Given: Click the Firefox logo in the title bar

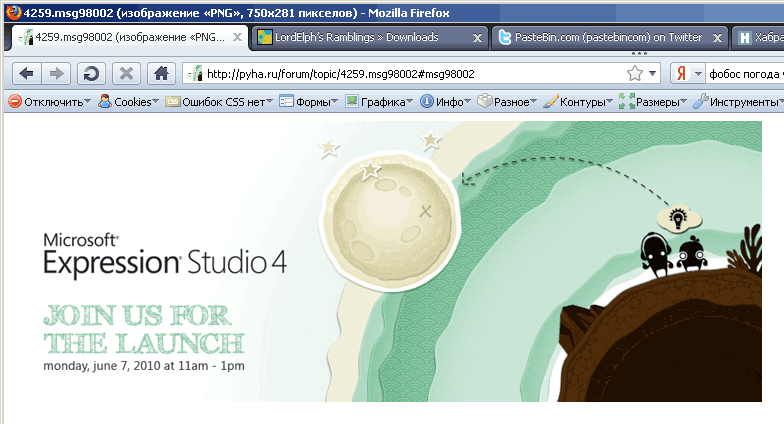Looking at the screenshot, I should tap(11, 10).
